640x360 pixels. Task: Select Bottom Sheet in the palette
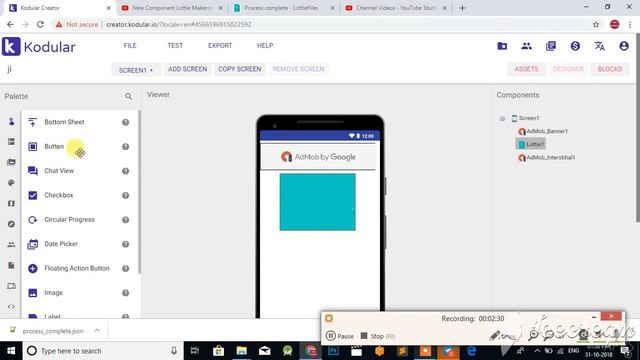click(64, 122)
